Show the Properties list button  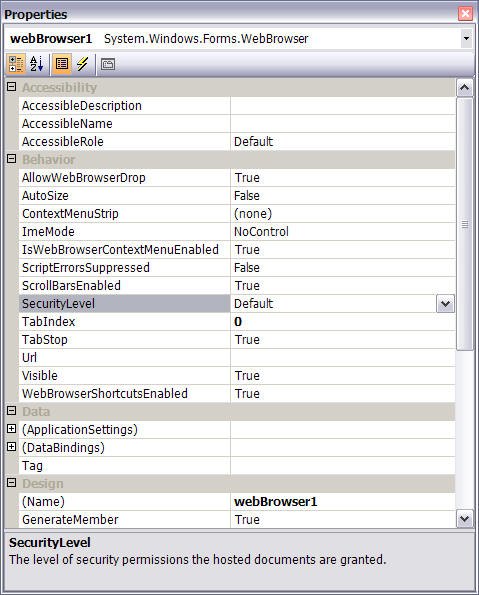tap(61, 64)
